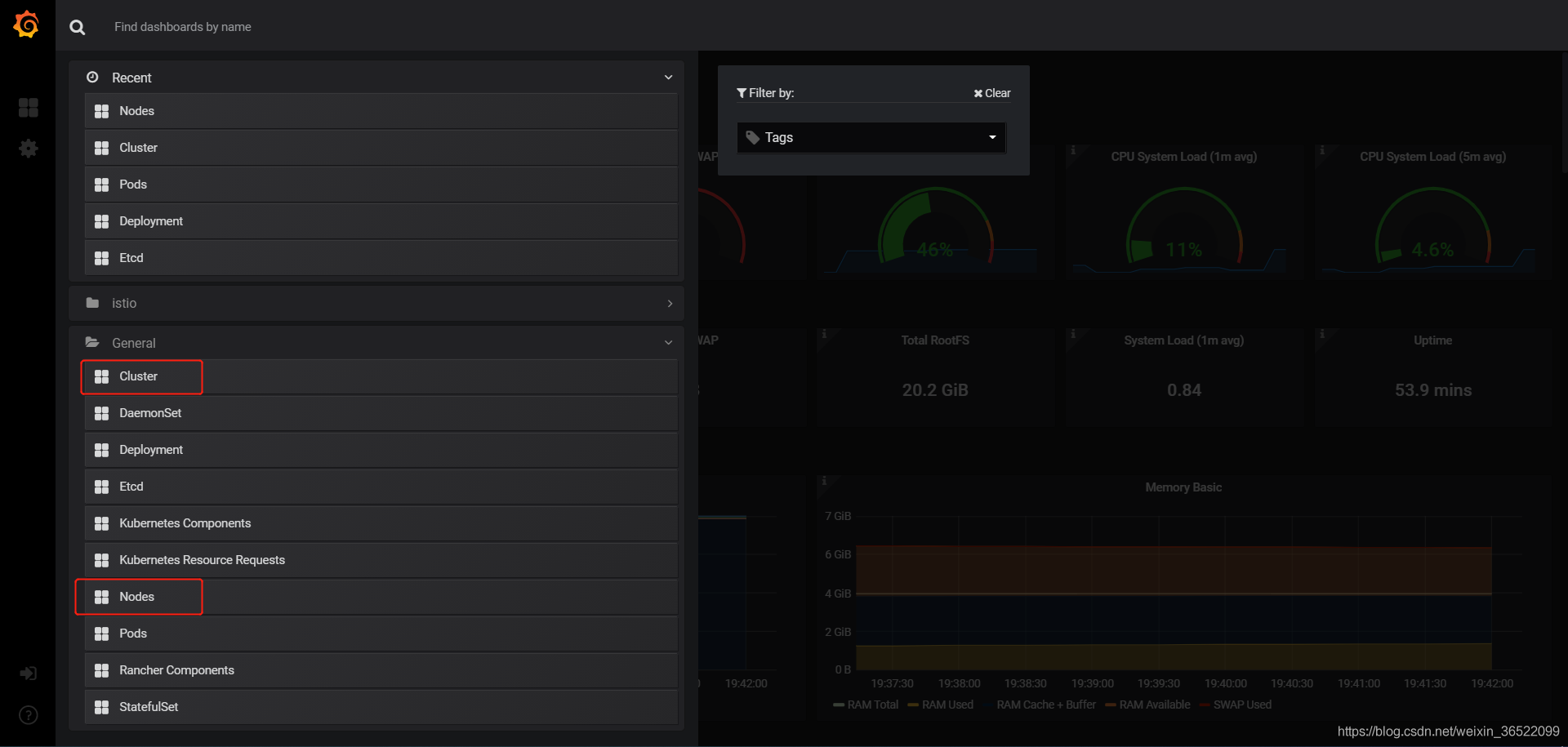Open Nodes dashboard in General folder
1568x747 pixels.
[x=381, y=597]
